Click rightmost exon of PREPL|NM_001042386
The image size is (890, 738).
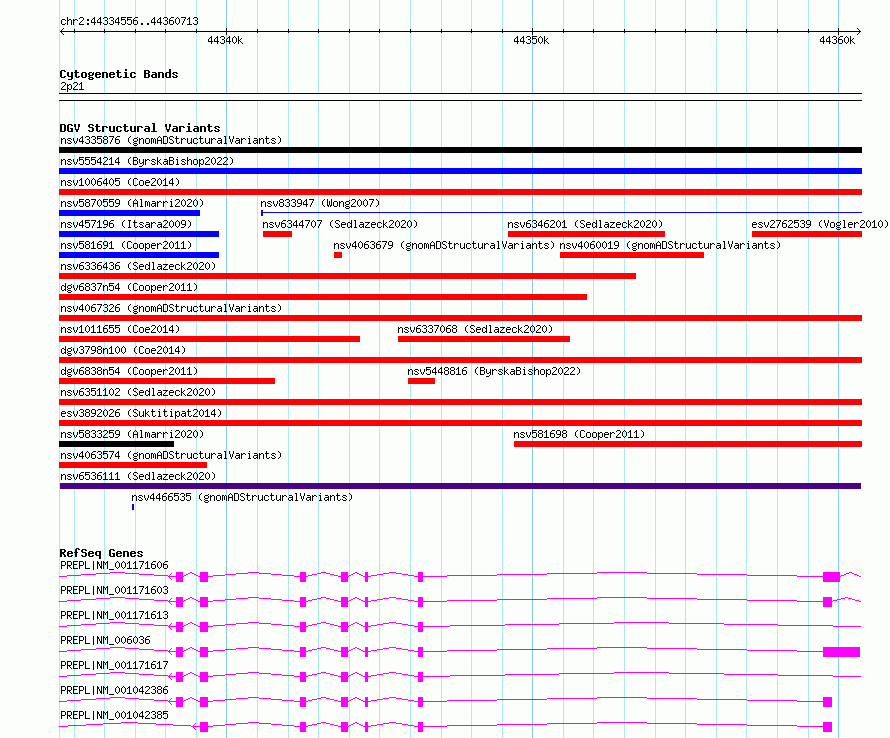coord(828,702)
